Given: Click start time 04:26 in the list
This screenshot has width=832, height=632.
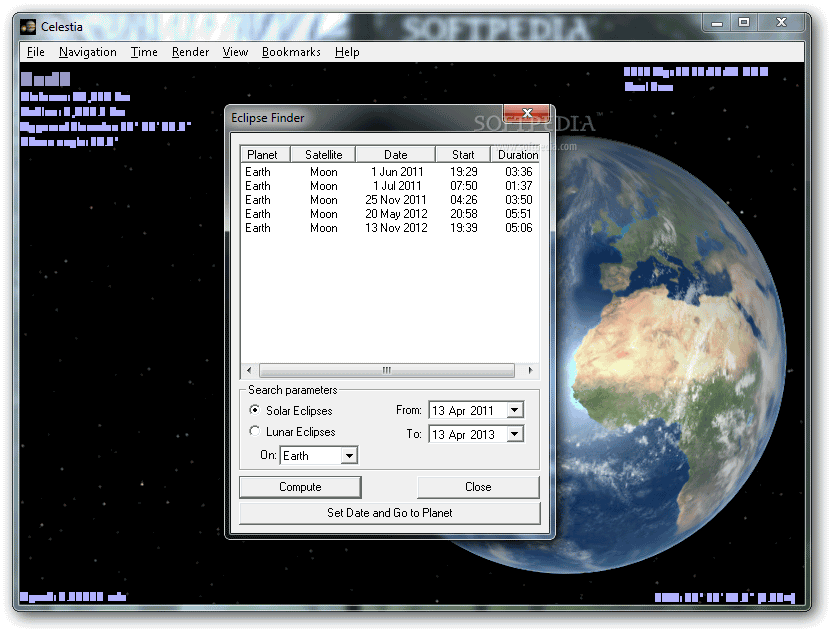Looking at the screenshot, I should click(463, 200).
